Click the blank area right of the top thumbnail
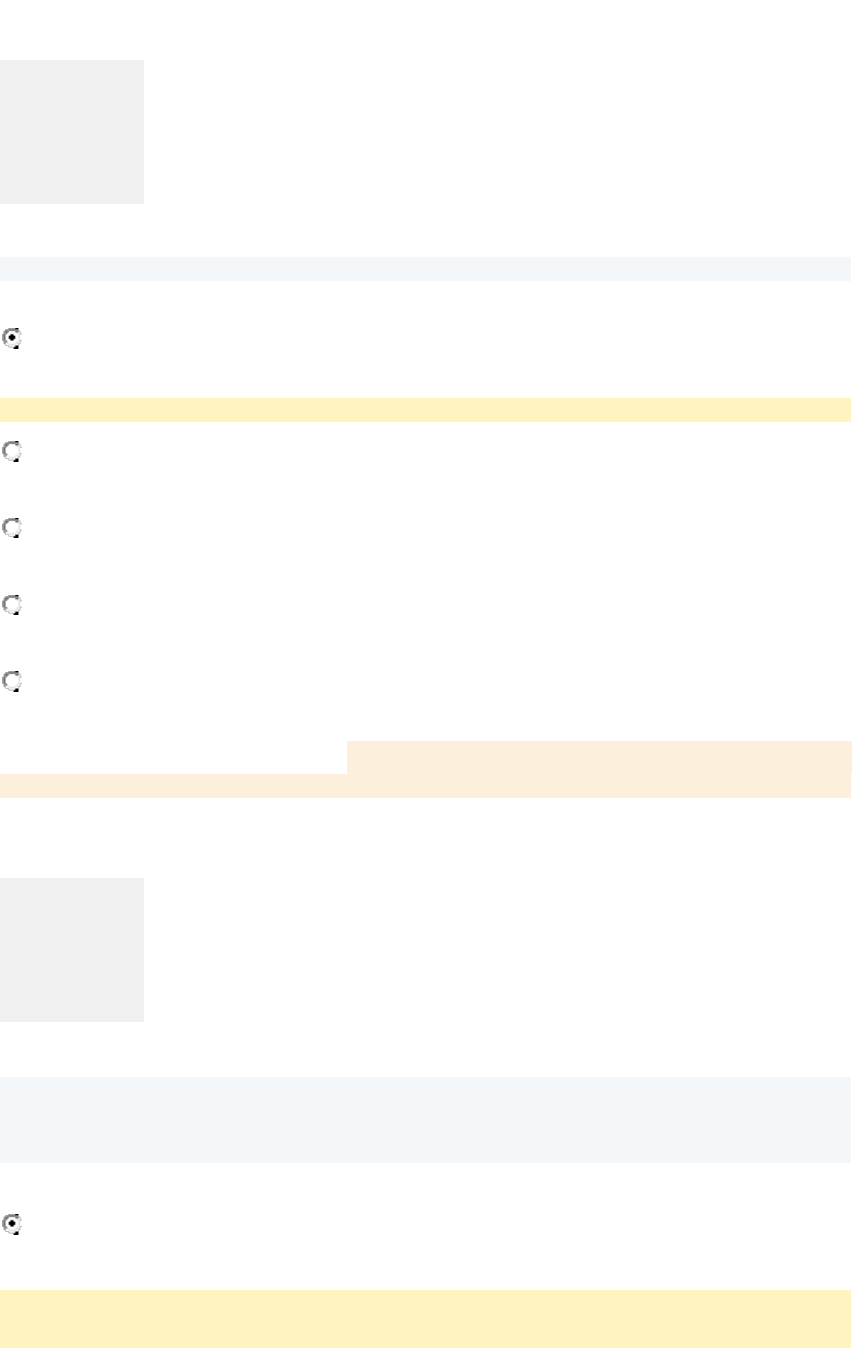This screenshot has width=852, height=1348. tap(497, 132)
